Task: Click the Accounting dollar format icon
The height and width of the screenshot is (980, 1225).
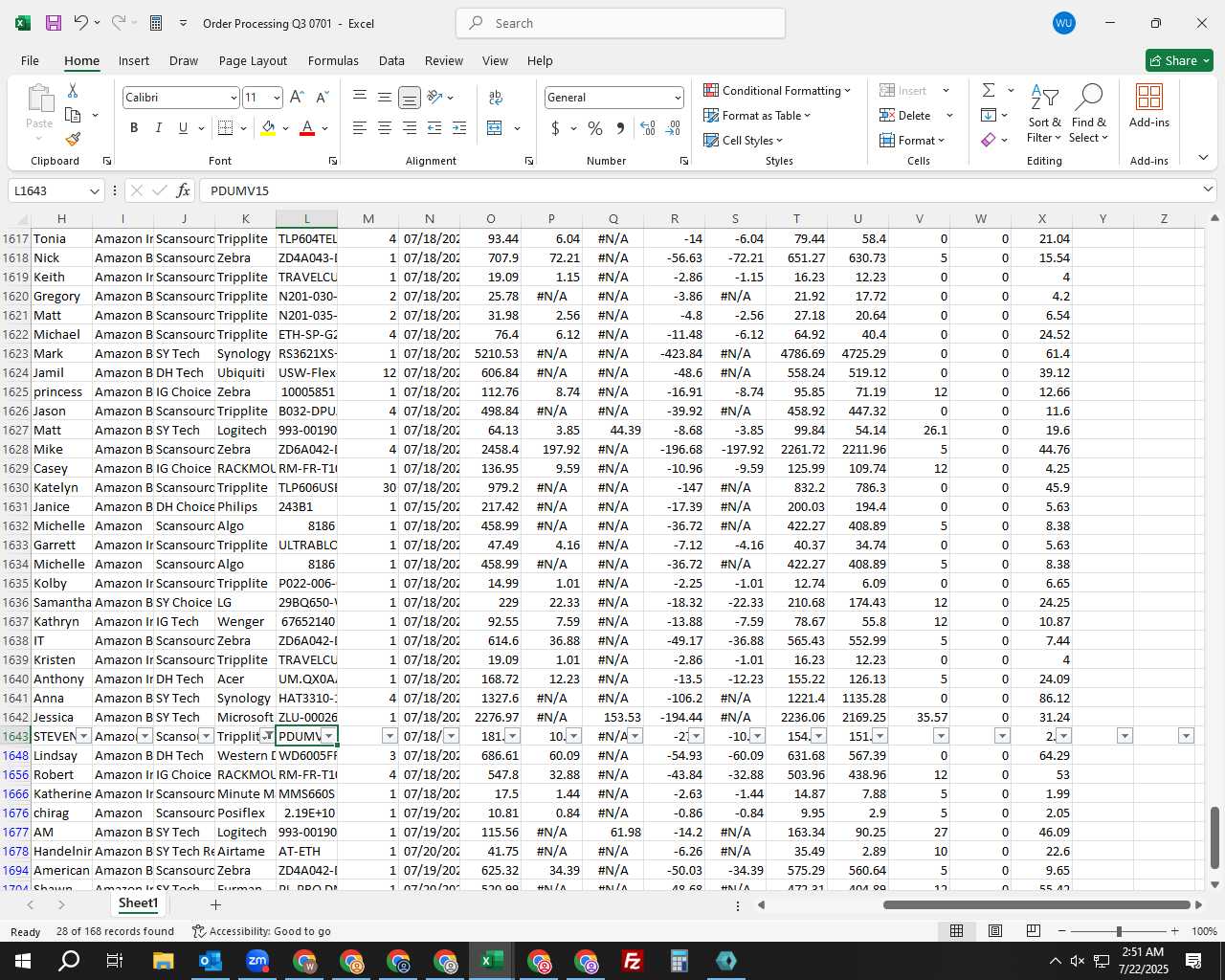Action: 555,128
